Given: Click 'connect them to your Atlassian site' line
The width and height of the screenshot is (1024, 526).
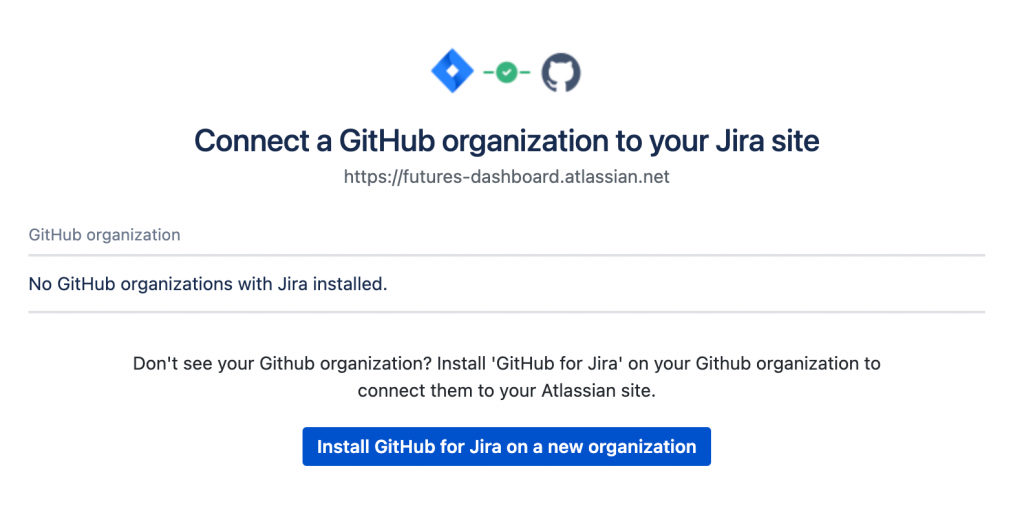Looking at the screenshot, I should (506, 391).
